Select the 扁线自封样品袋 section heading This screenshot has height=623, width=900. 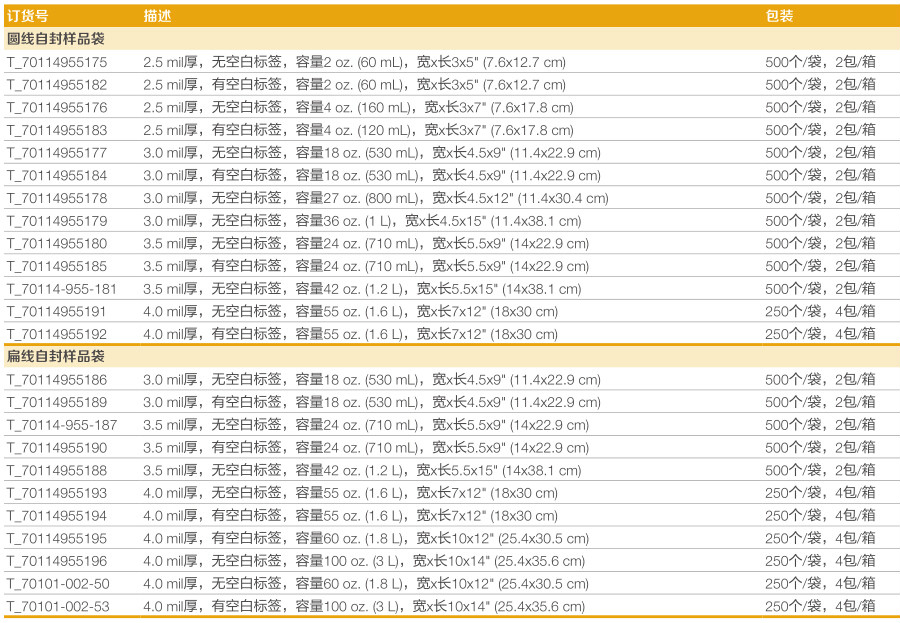click(x=56, y=357)
